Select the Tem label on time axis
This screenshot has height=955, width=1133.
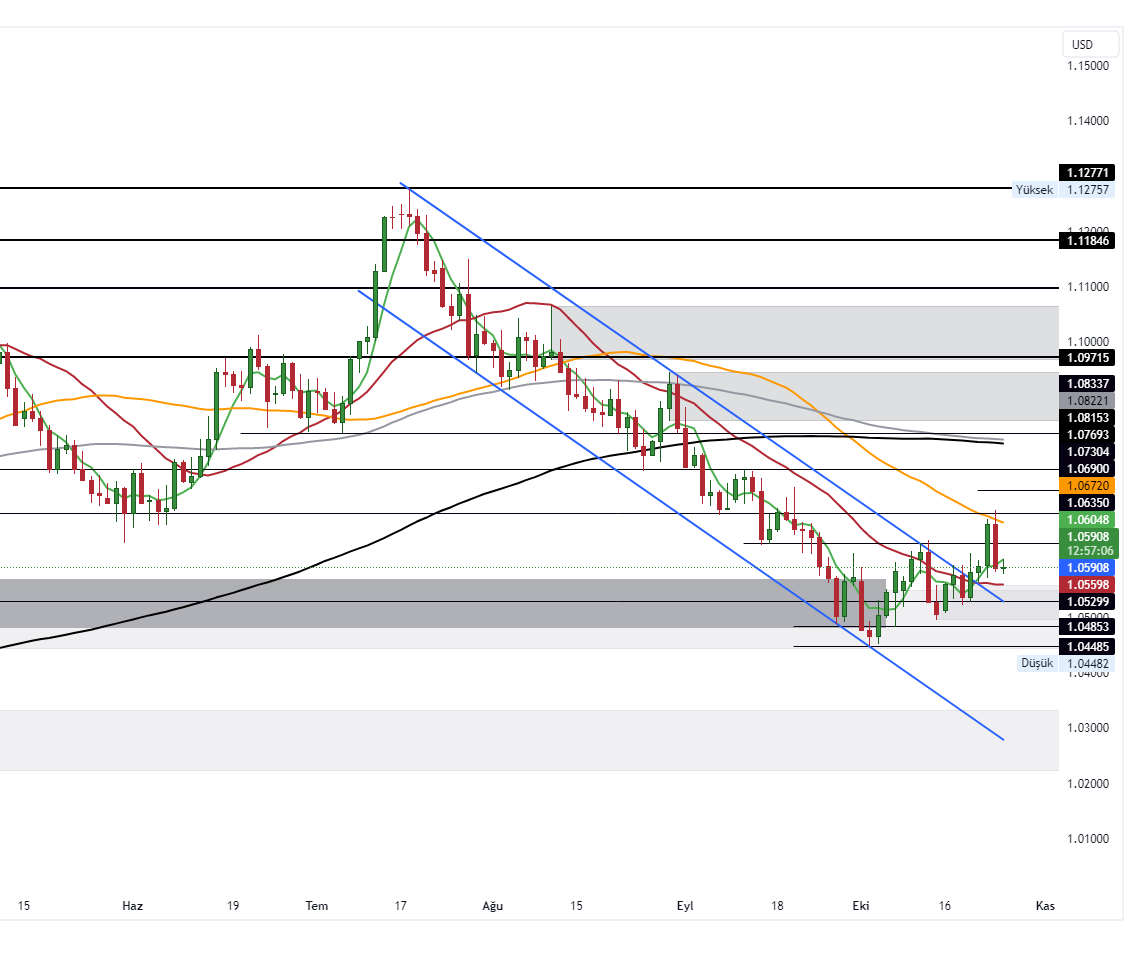click(x=316, y=906)
